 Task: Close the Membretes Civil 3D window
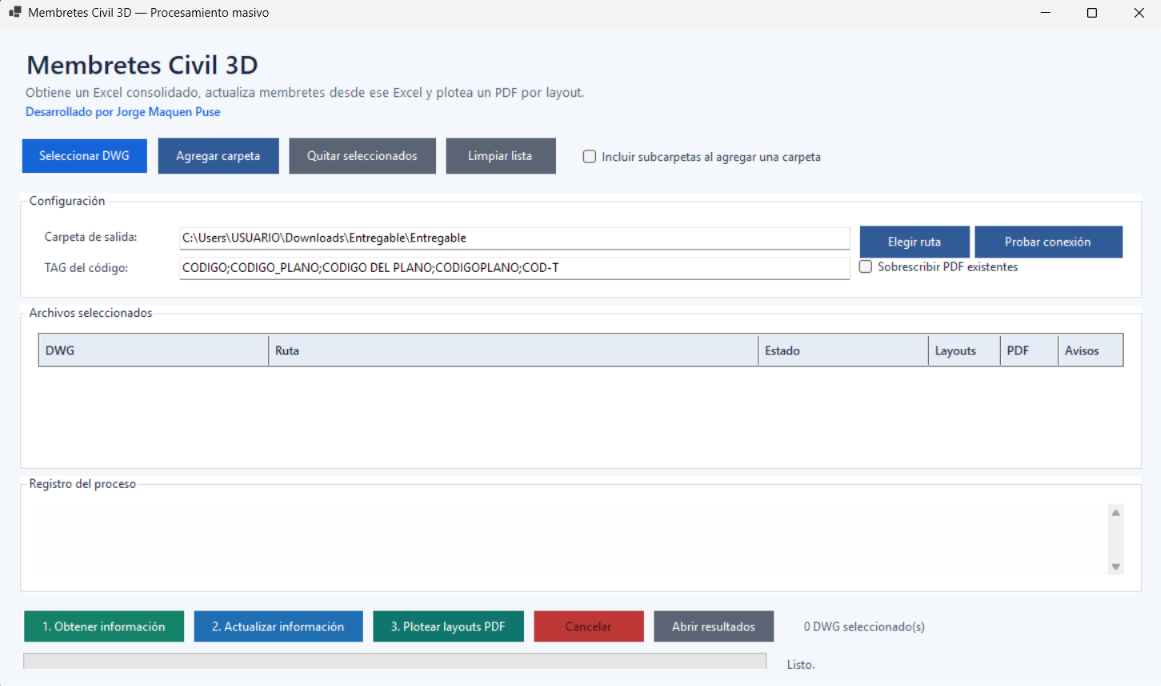tap(1139, 13)
